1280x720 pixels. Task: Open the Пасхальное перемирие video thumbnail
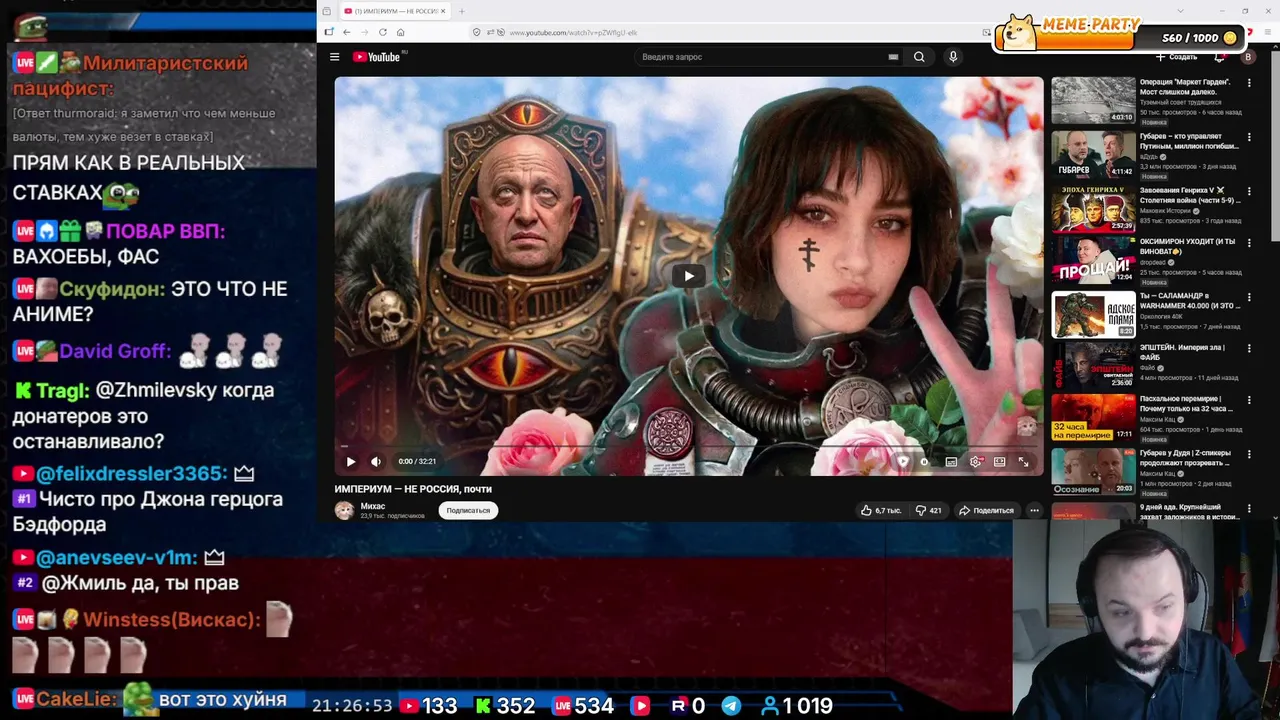click(x=1093, y=418)
